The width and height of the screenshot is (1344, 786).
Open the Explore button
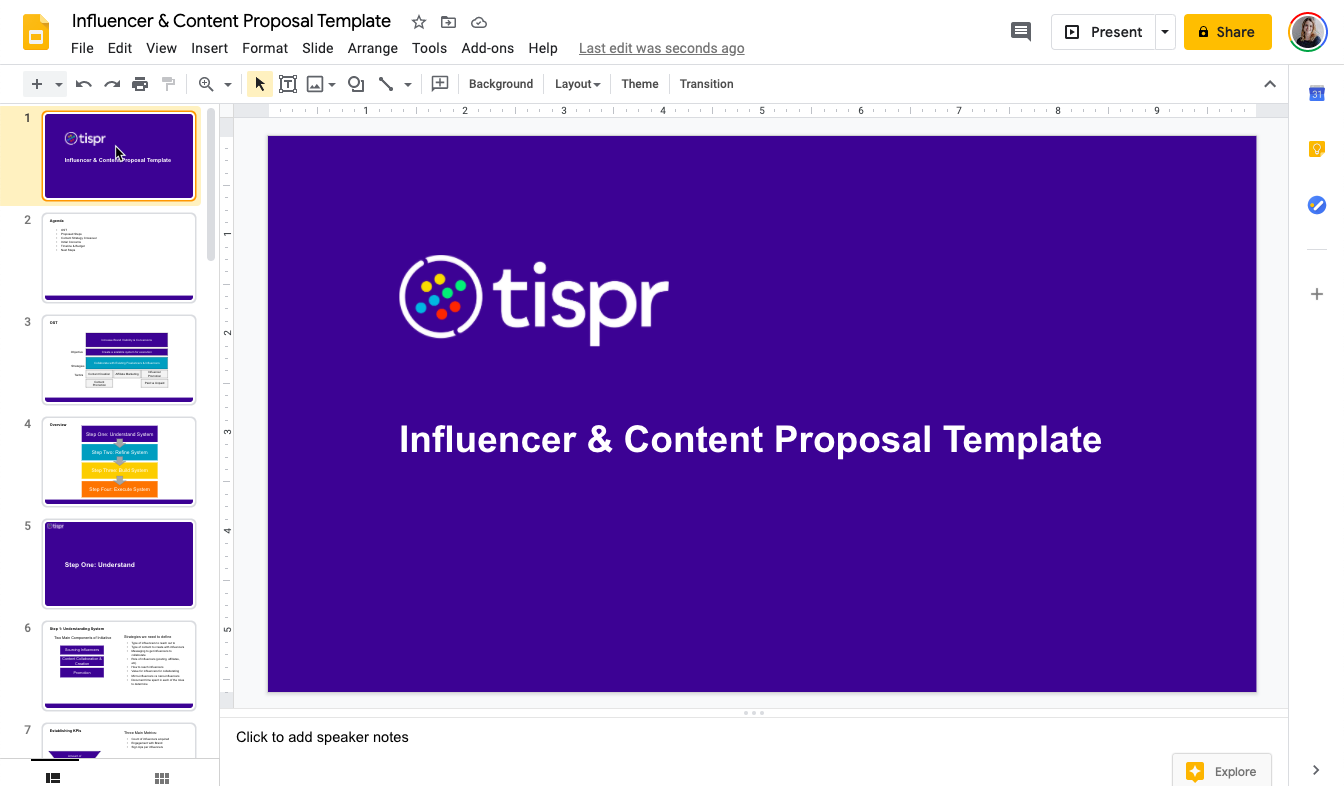click(x=1221, y=771)
